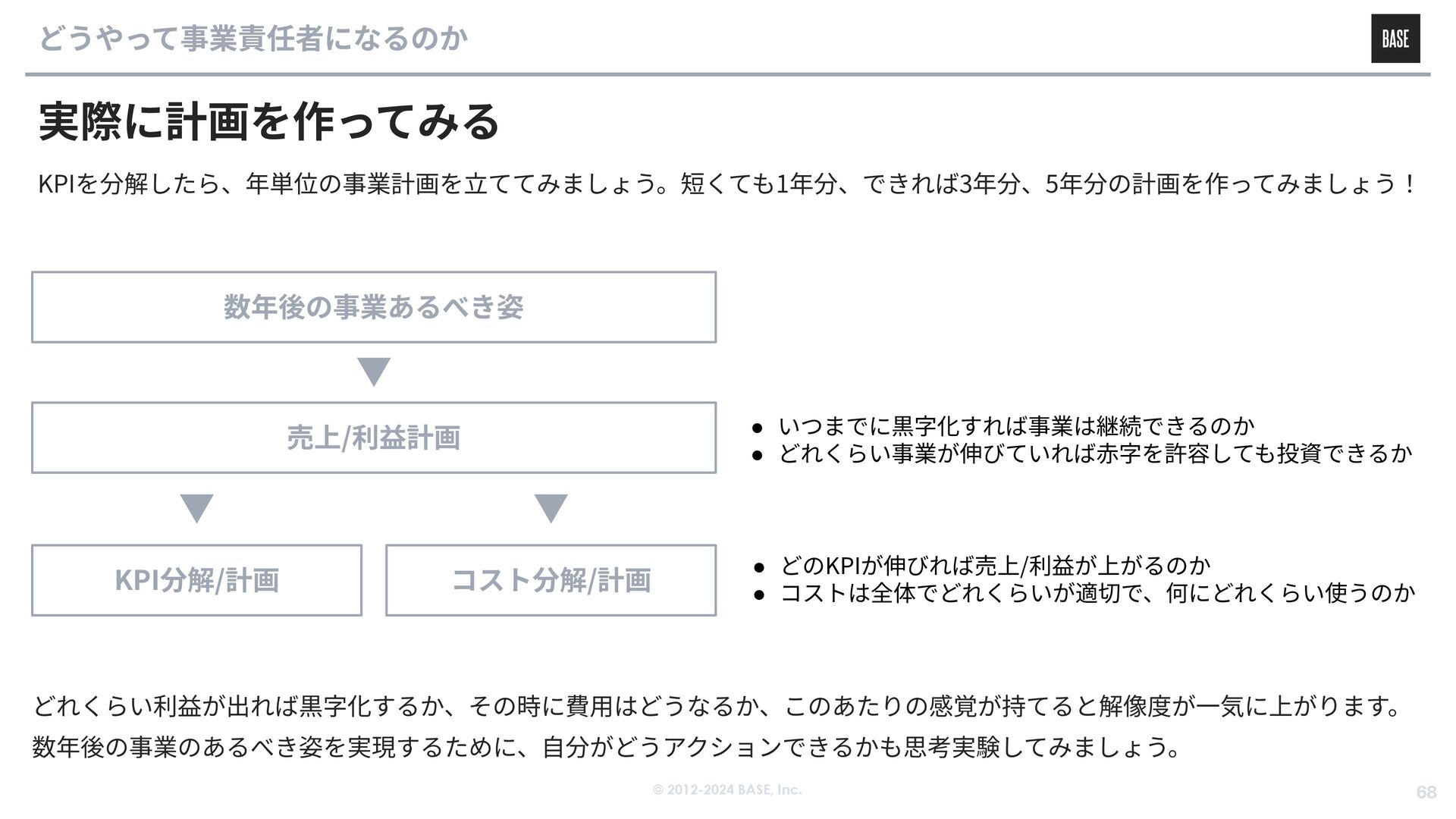The image size is (1456, 819).
Task: Click the bullet いつまでに黒字化すれば事業は継続できるのか
Action: tap(1016, 426)
